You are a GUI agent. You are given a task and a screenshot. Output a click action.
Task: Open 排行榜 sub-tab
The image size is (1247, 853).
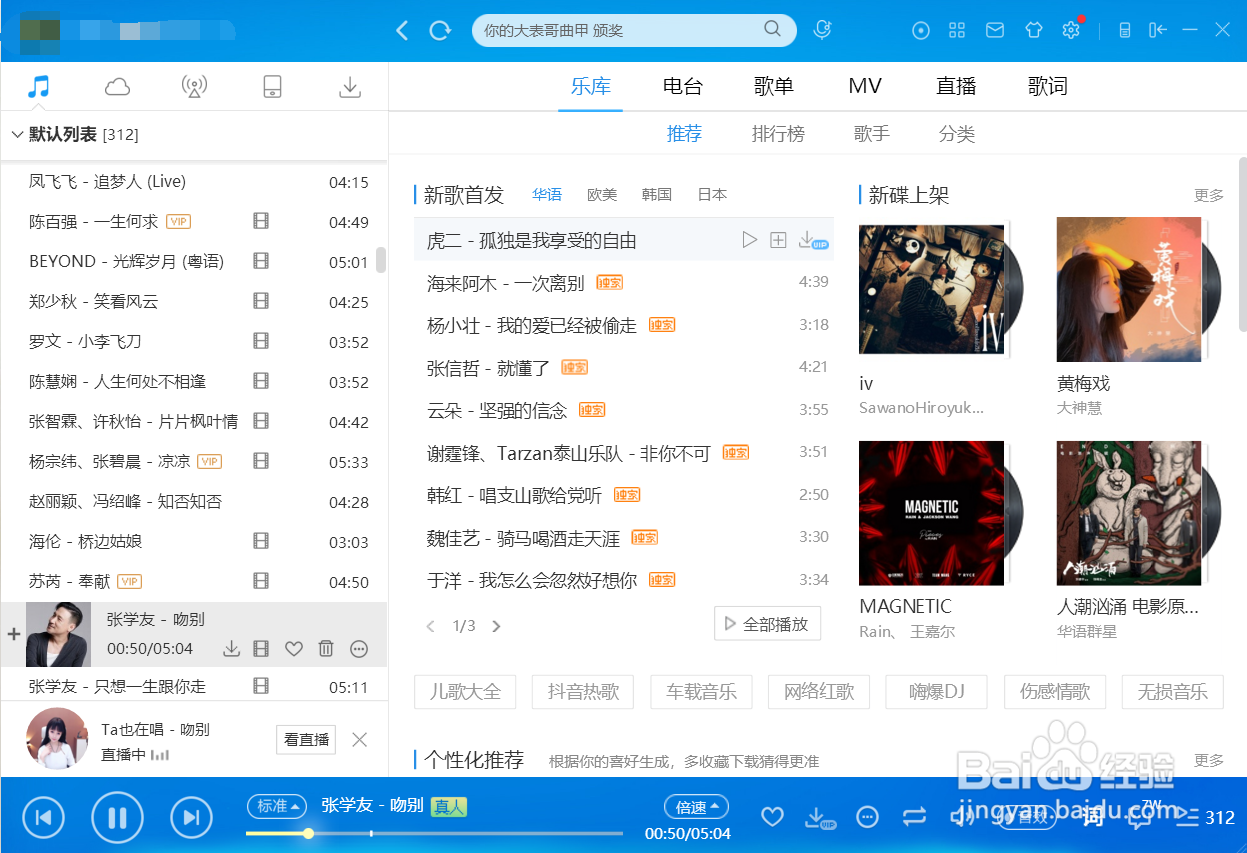click(778, 134)
